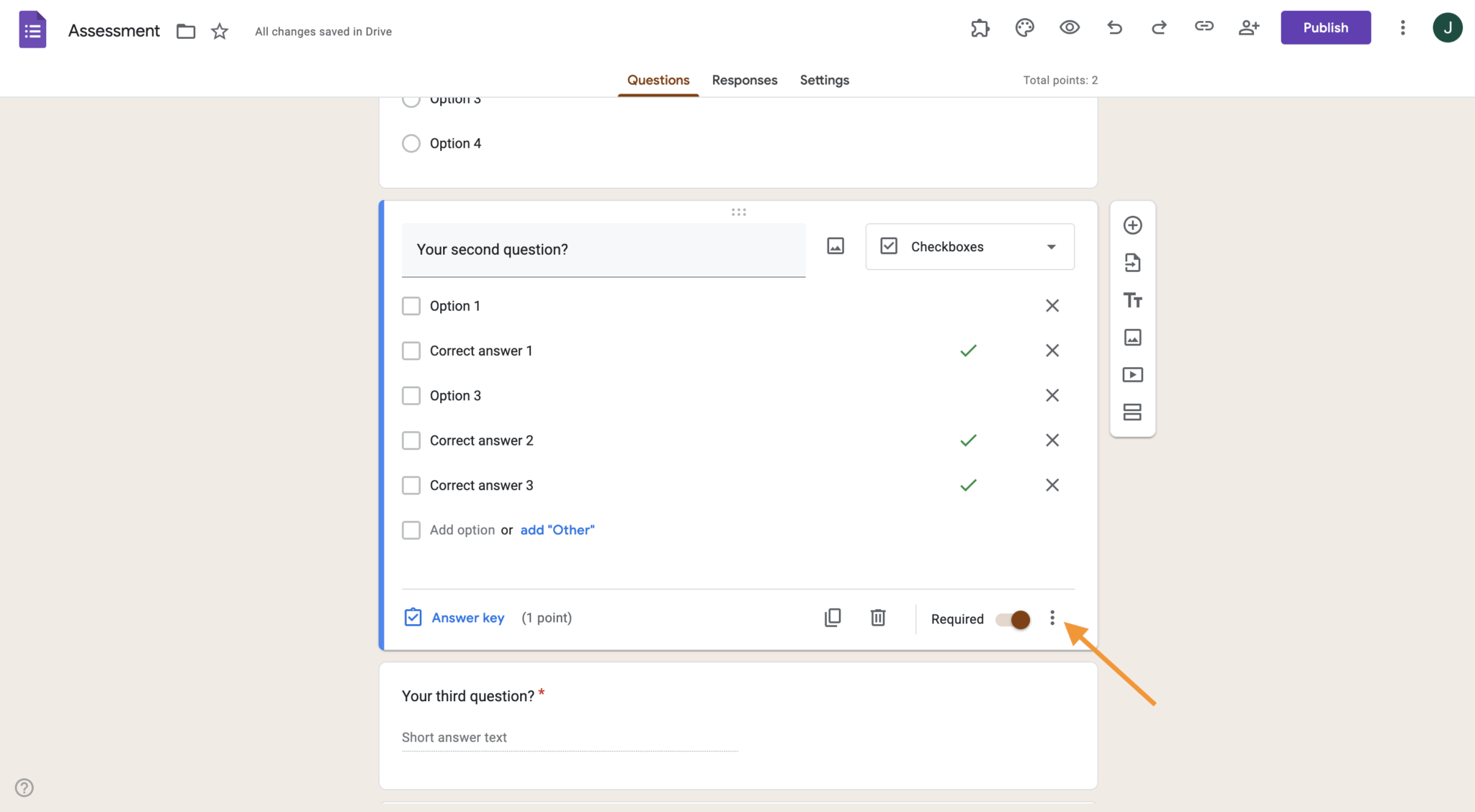Open the Checkboxes question type dropdown
The width and height of the screenshot is (1475, 812).
pyautogui.click(x=969, y=246)
